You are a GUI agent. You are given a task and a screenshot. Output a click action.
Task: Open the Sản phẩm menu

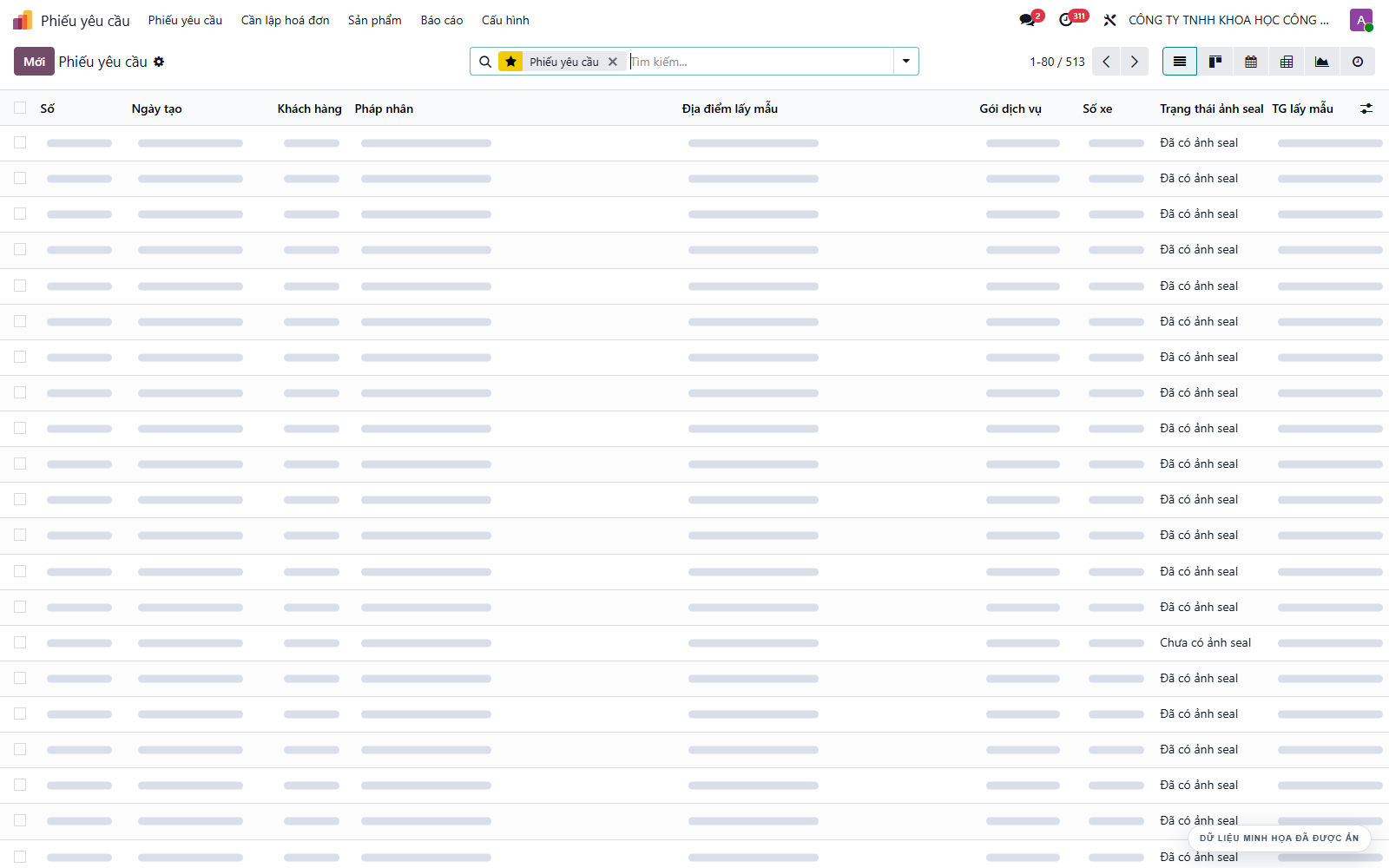click(x=375, y=20)
